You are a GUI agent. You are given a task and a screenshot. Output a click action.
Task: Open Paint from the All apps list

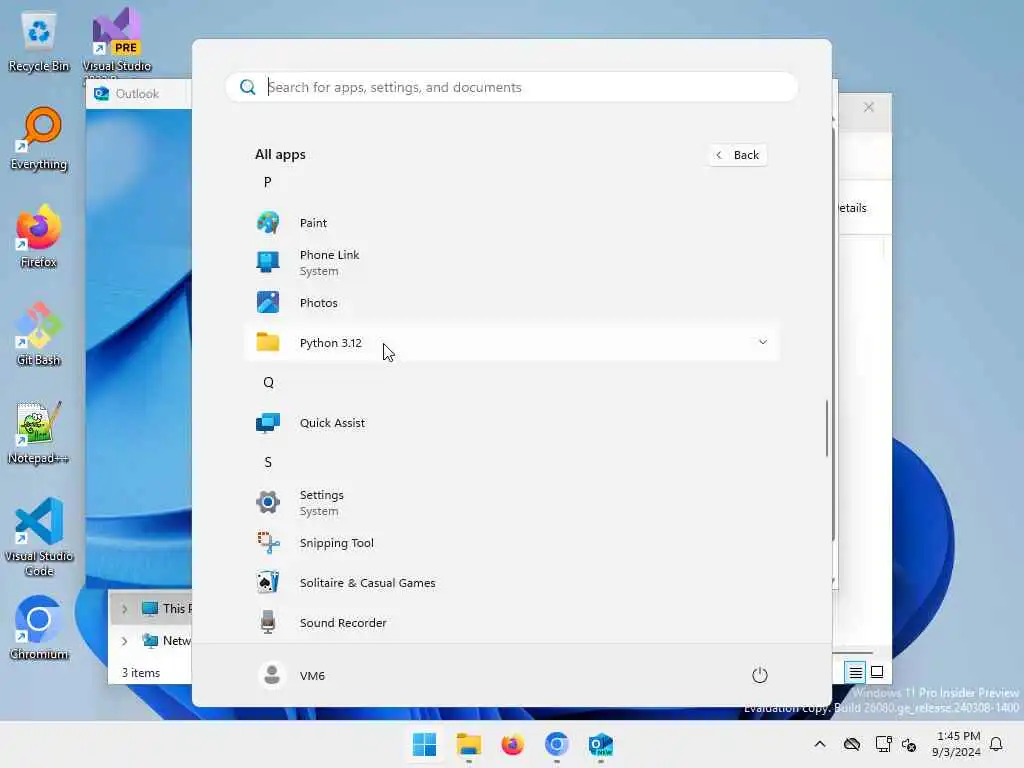point(512,223)
